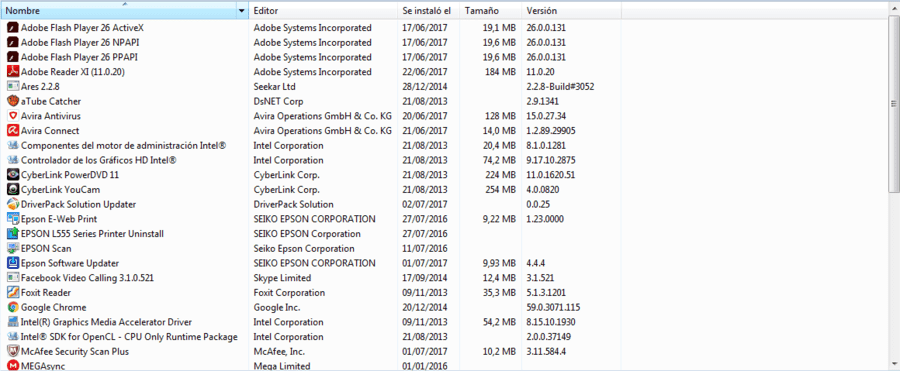
Task: Click the aTube Catcher name text
Action: point(51,101)
